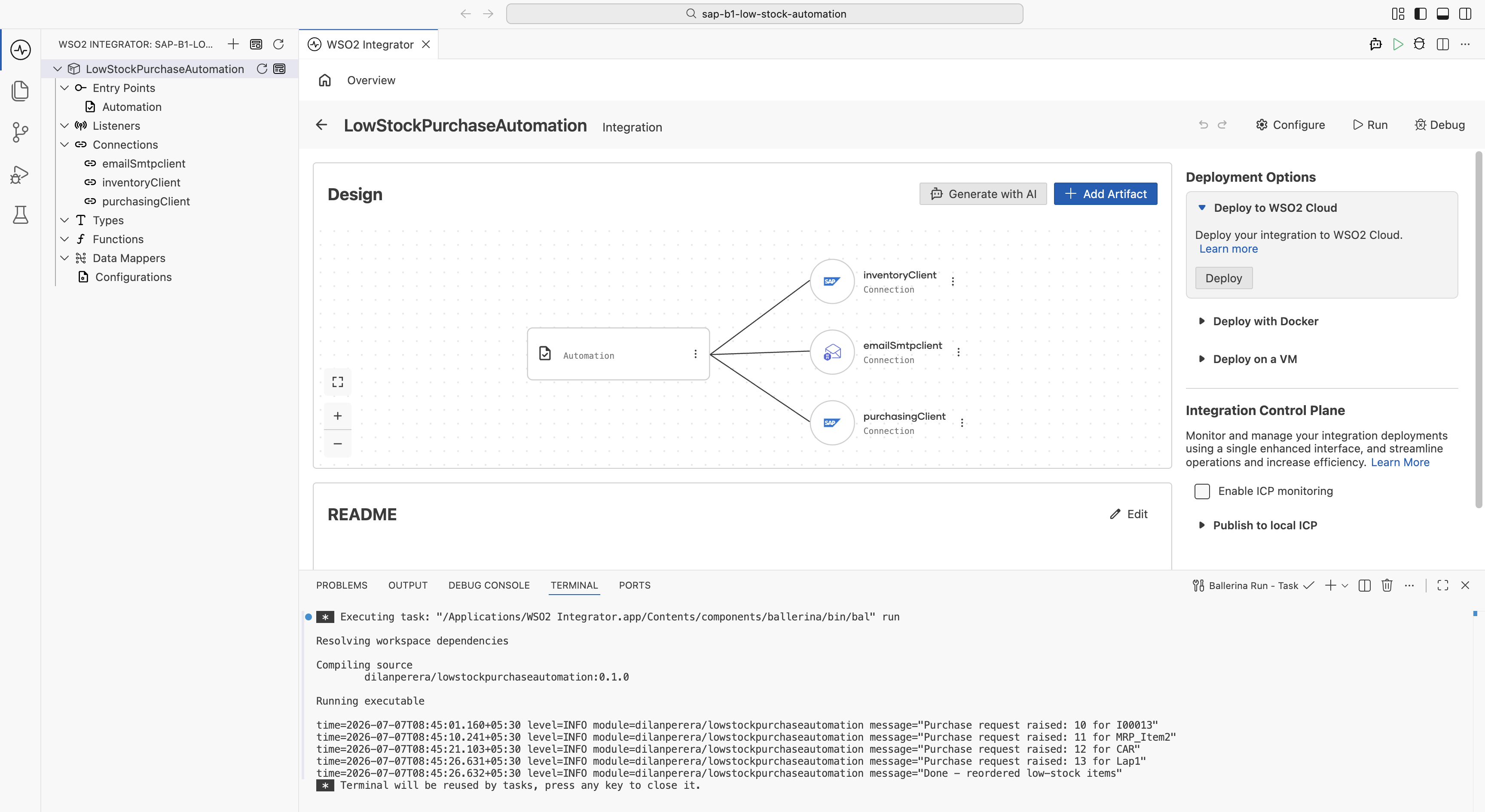Viewport: 1485px width, 812px height.
Task: Click redo arrow near Configure
Action: pos(1222,125)
